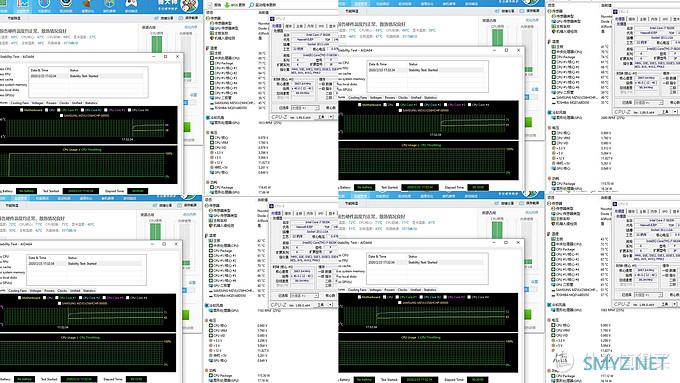The height and width of the screenshot is (383, 680).
Task: Open the Tools dropdown arrow in upper-left CPU-Z
Action: pos(330,117)
